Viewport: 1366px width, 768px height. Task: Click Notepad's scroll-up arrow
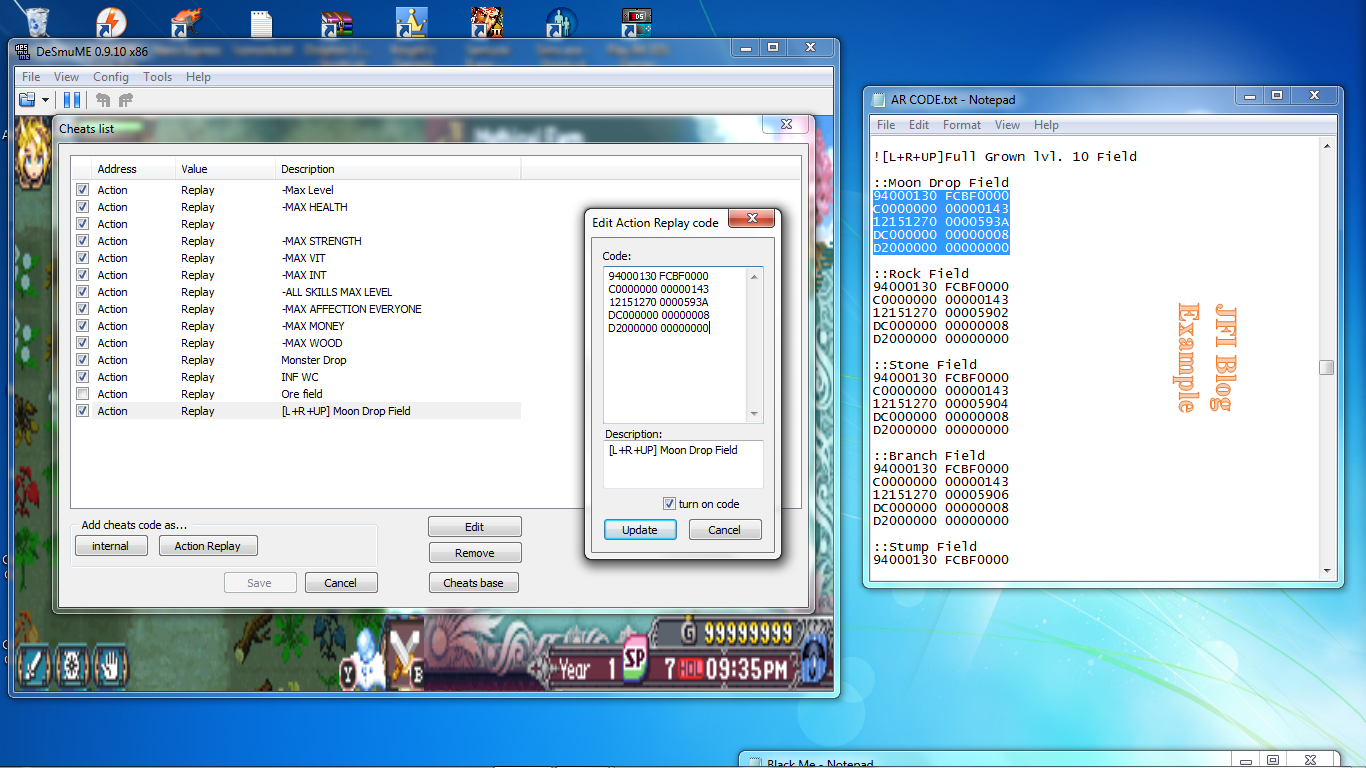click(x=1327, y=146)
